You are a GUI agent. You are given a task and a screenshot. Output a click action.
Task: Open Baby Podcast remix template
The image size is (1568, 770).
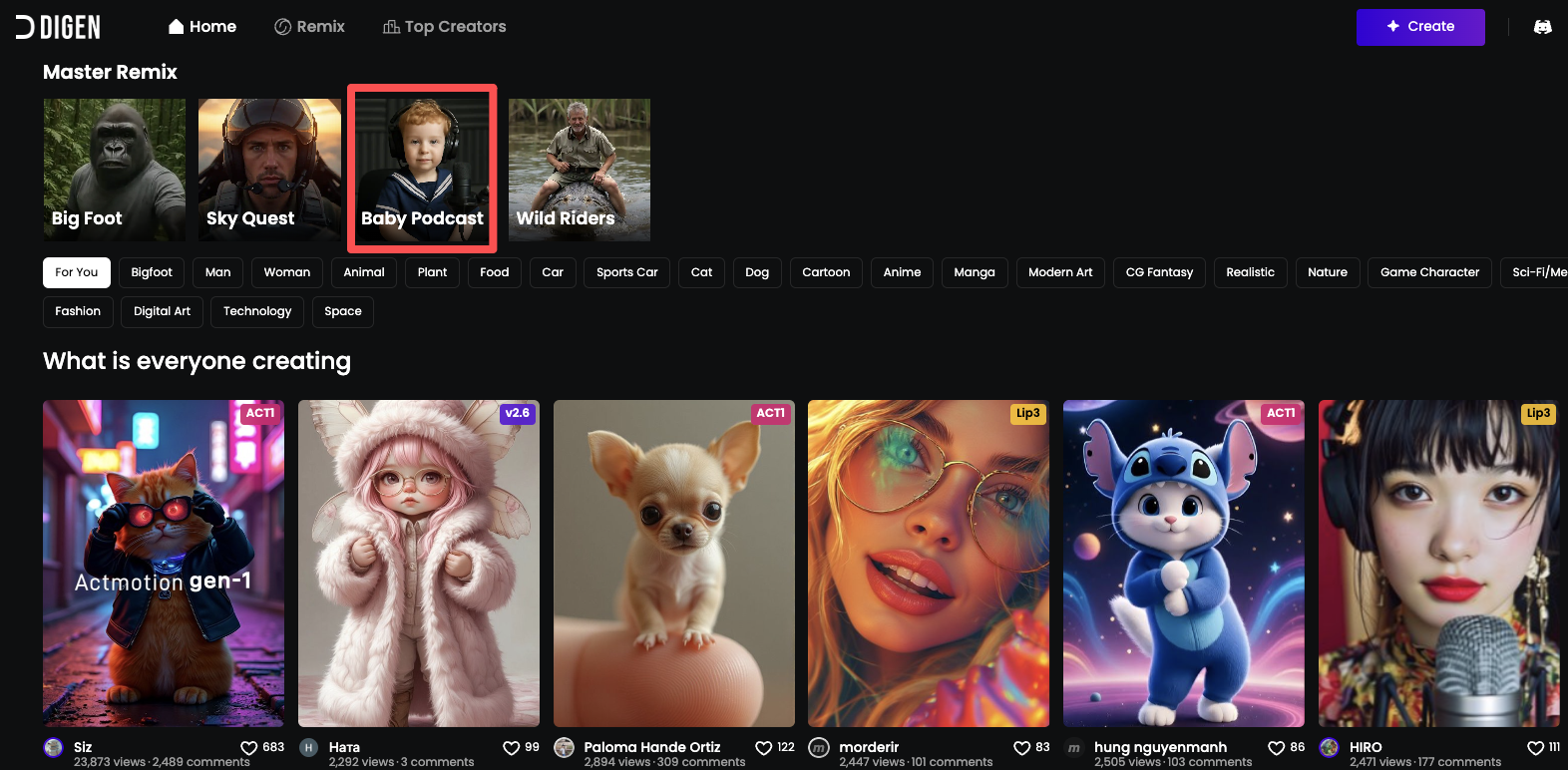pyautogui.click(x=423, y=170)
